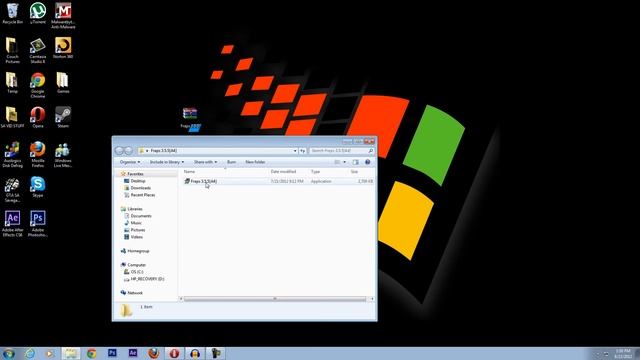Open the Videos library
The width and height of the screenshot is (640, 360).
coord(137,237)
